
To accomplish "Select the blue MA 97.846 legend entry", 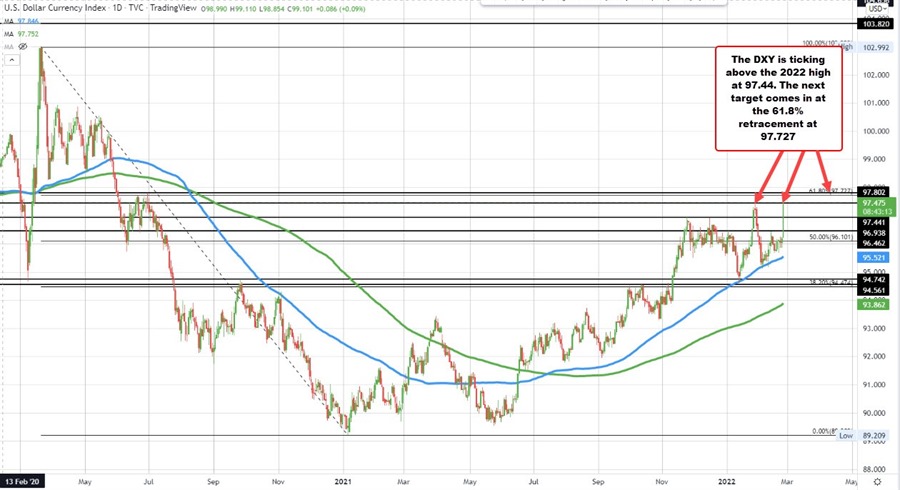I will [21, 22].
